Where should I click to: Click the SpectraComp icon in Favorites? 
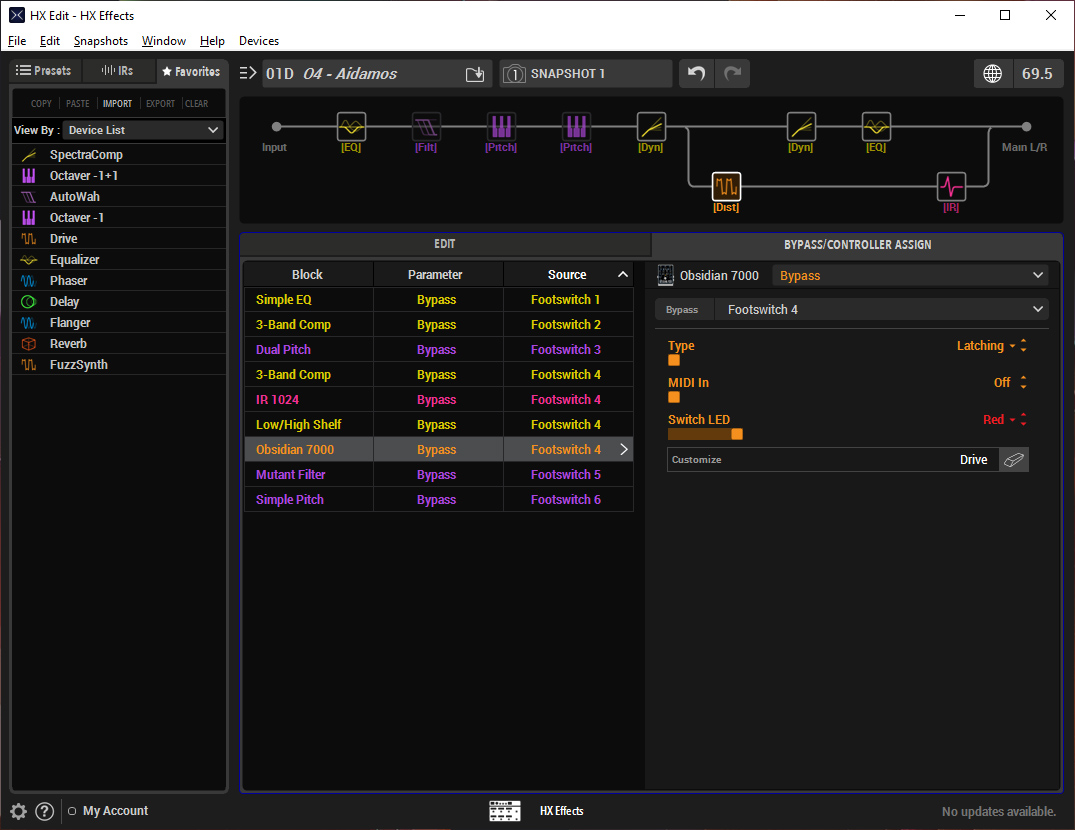pyautogui.click(x=29, y=155)
